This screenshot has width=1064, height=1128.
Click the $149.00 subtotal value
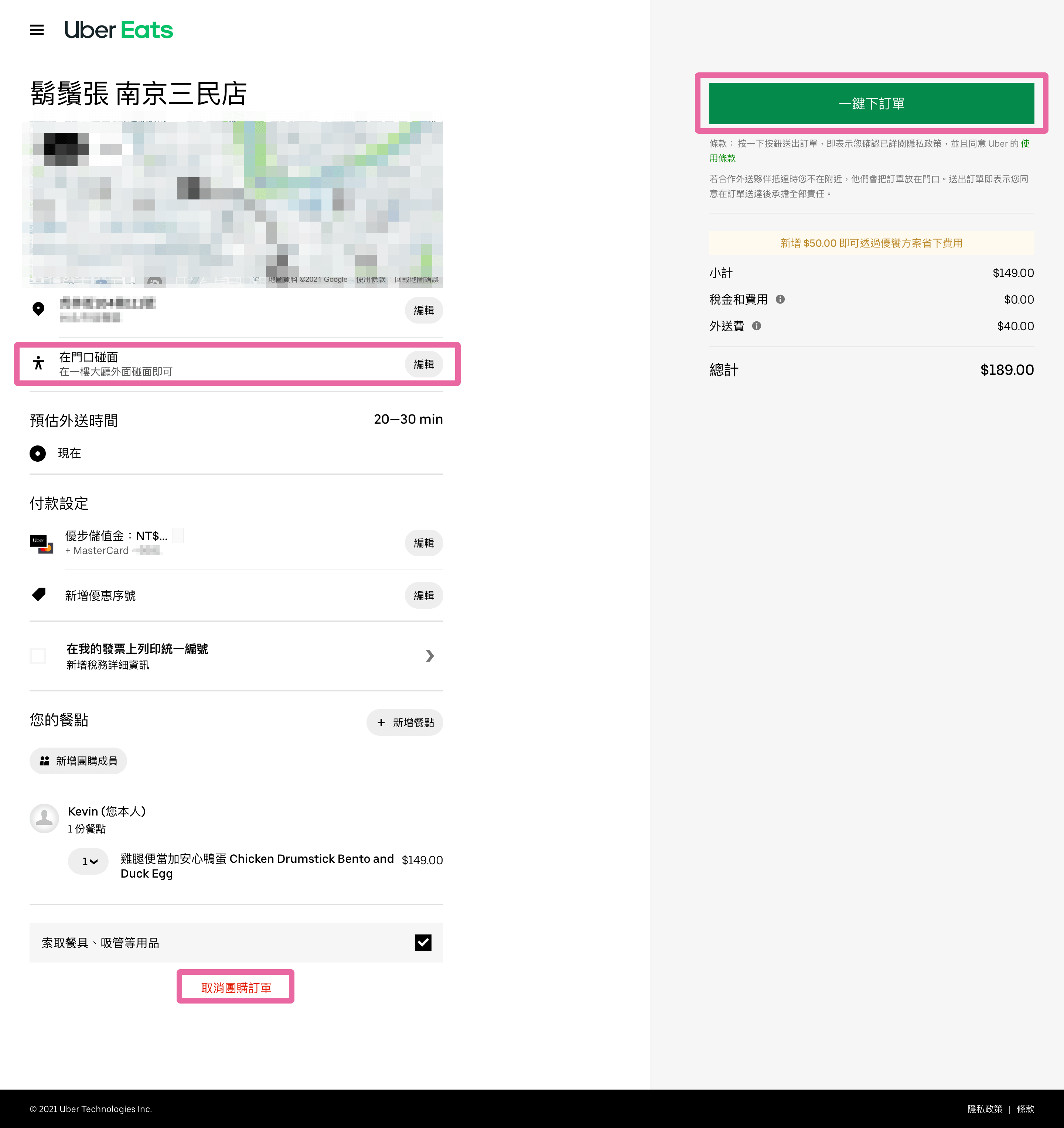pyautogui.click(x=1013, y=273)
